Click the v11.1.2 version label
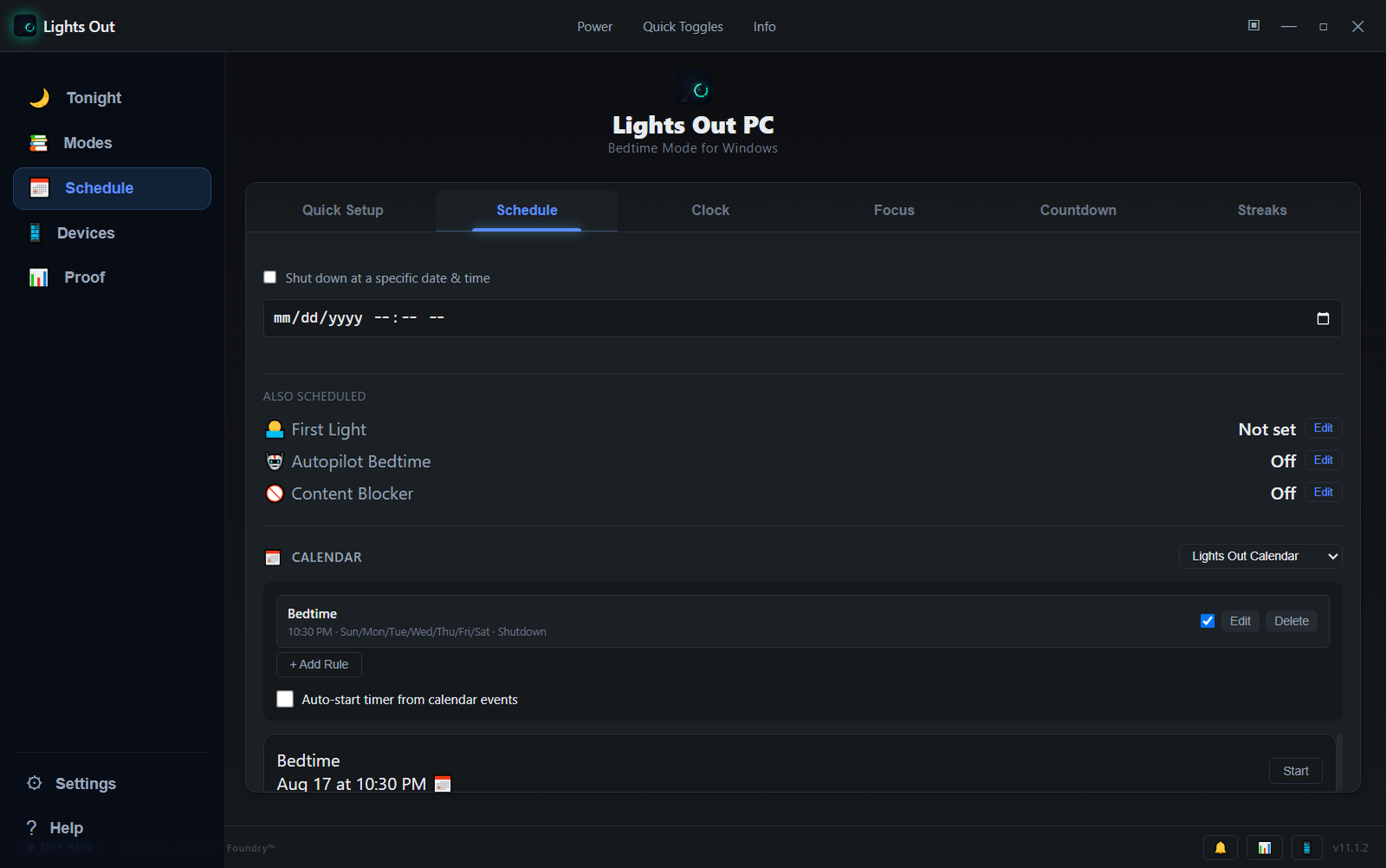 (1350, 848)
